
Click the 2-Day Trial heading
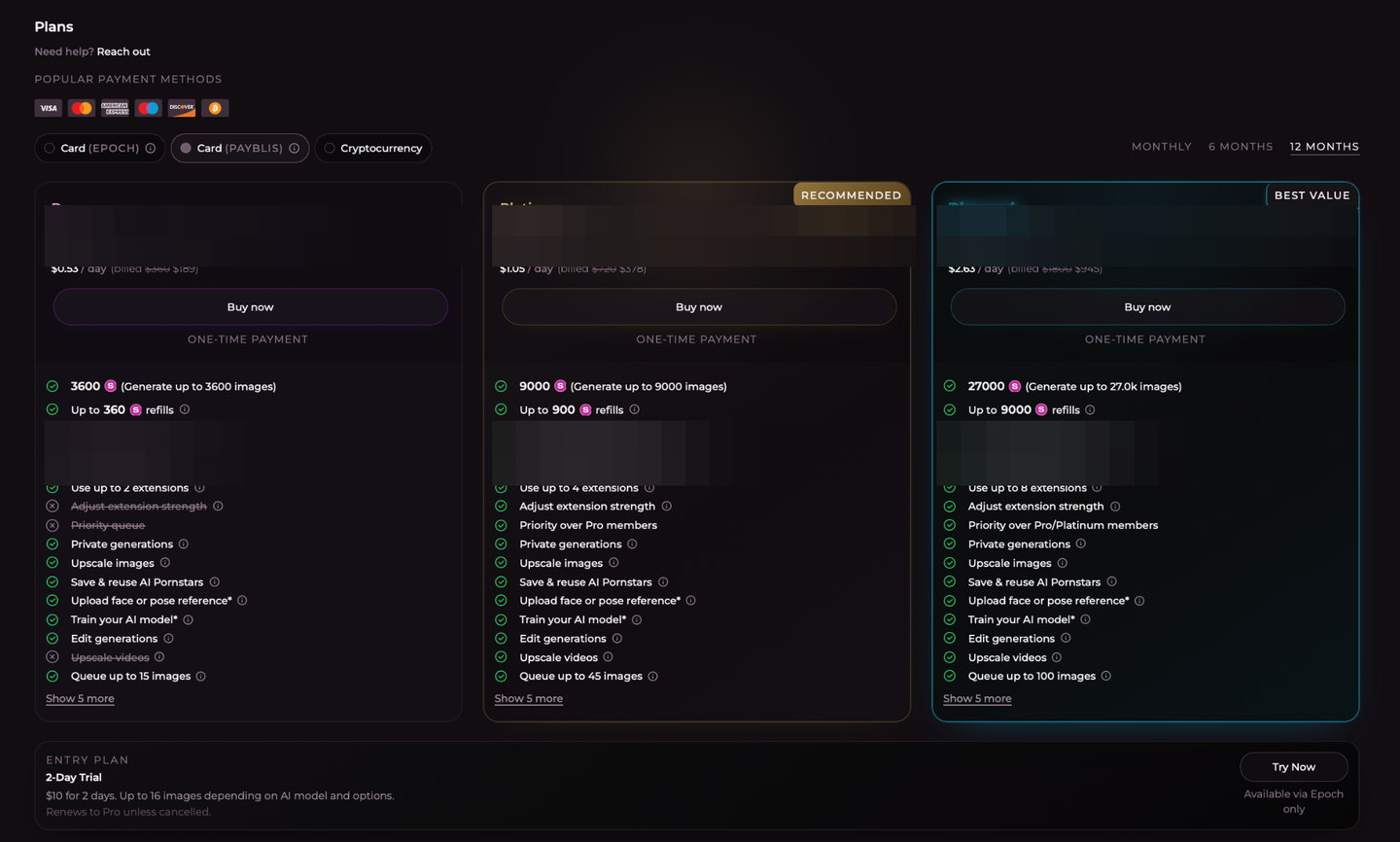pyautogui.click(x=74, y=777)
